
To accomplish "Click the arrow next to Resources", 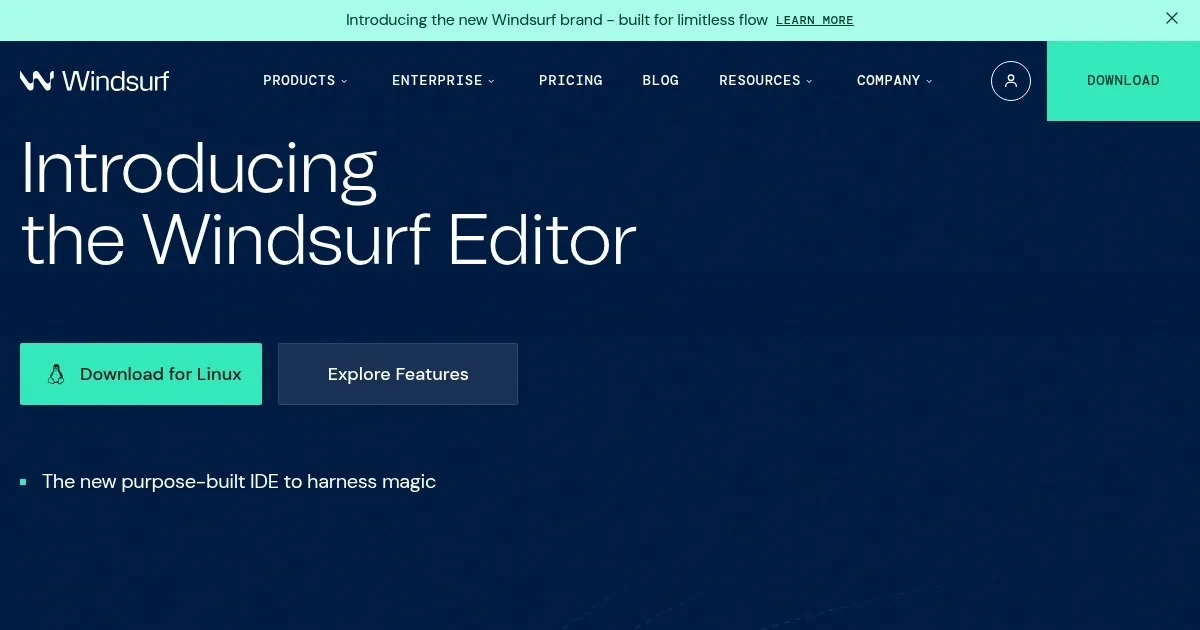I will (809, 81).
